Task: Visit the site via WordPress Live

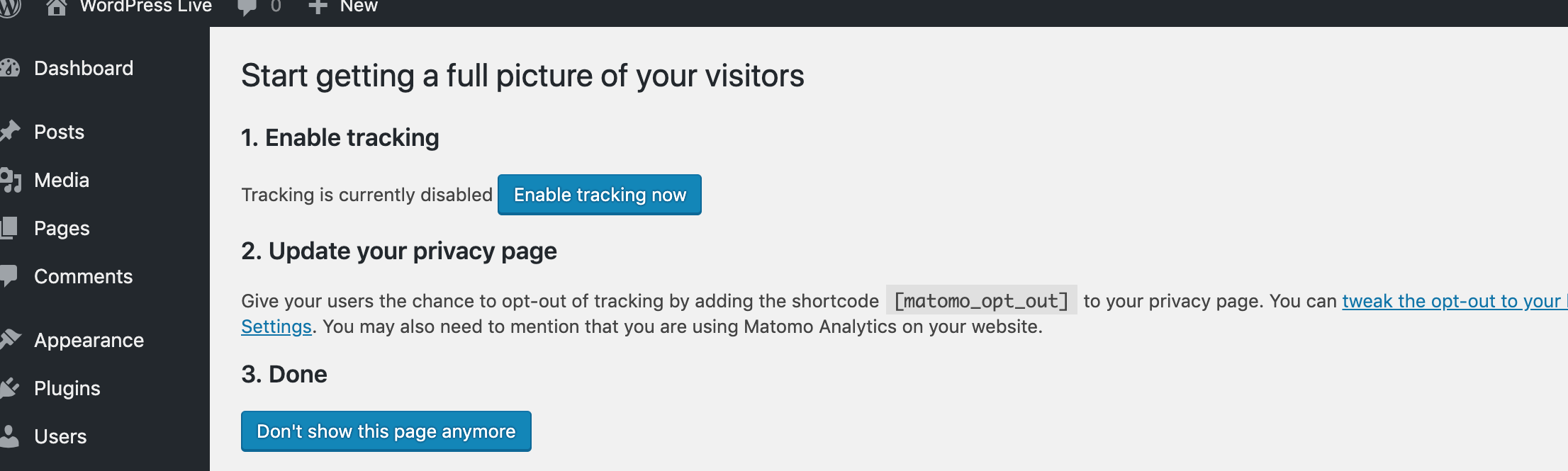Action: coord(147,8)
